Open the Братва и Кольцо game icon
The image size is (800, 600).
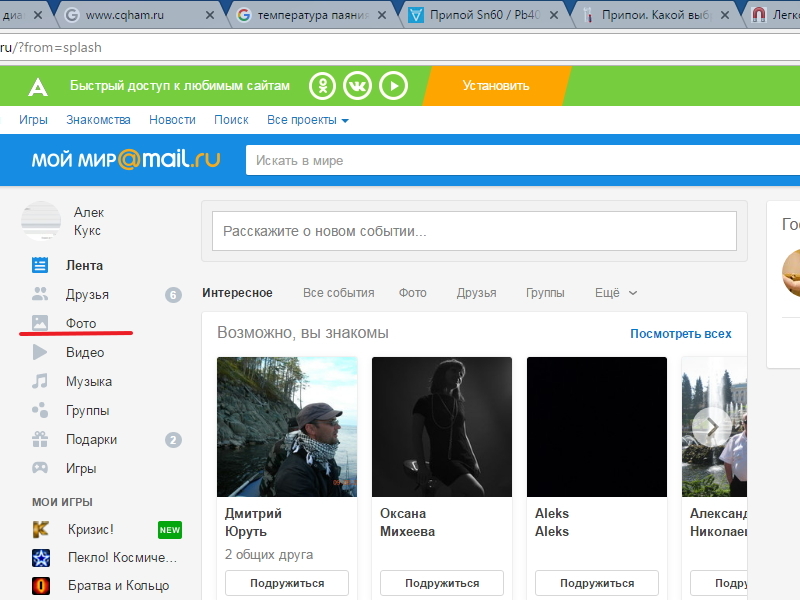point(41,586)
